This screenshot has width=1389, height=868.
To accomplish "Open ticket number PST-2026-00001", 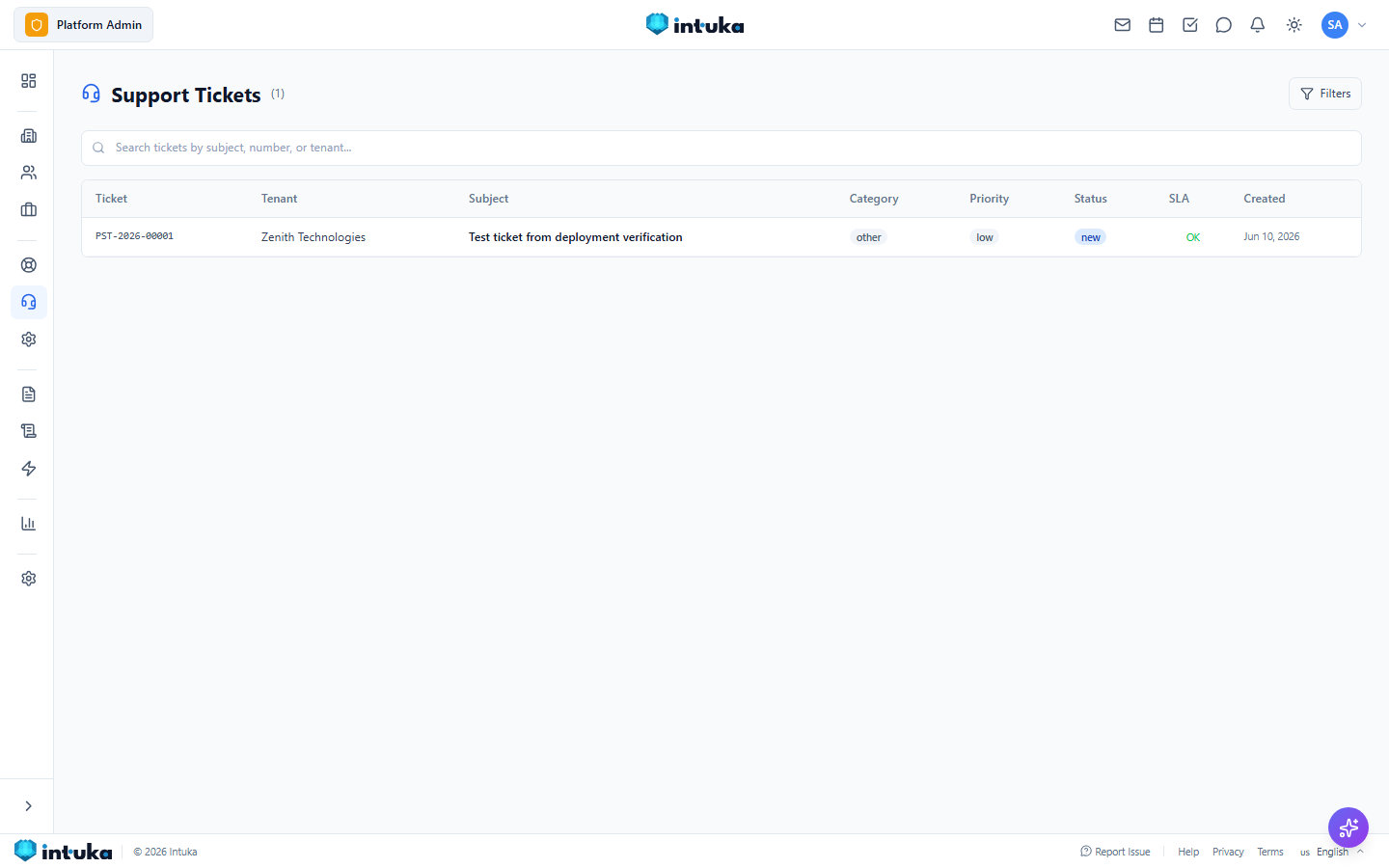I will point(134,236).
